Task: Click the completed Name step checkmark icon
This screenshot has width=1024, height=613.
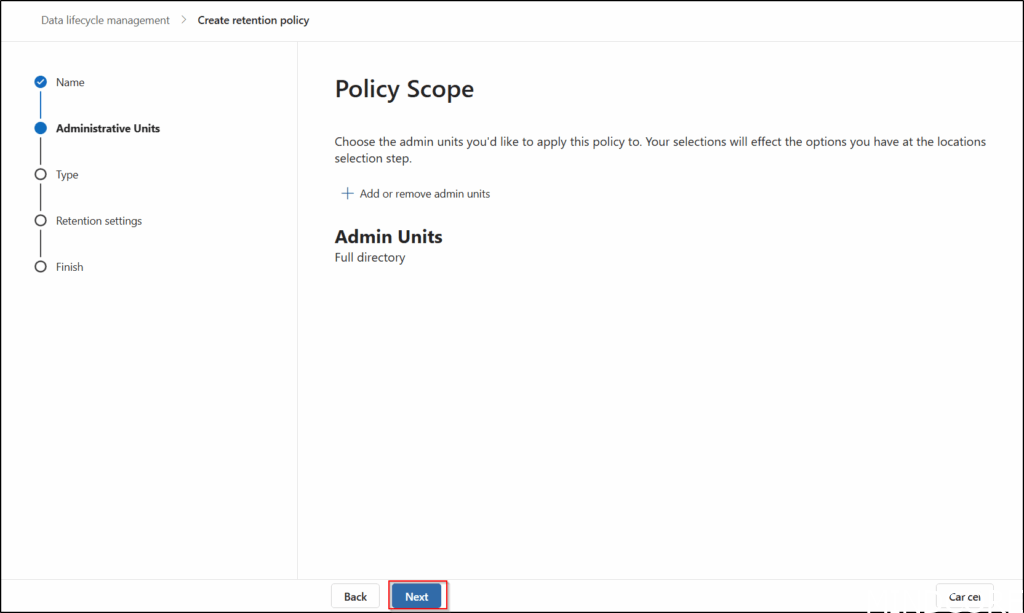Action: coord(40,82)
